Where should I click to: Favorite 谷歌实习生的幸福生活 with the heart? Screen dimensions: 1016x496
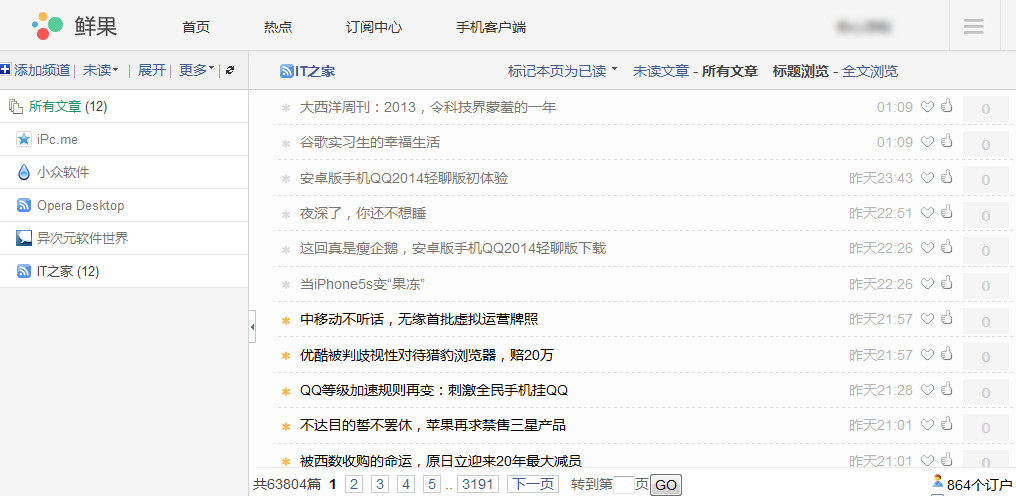click(x=927, y=141)
